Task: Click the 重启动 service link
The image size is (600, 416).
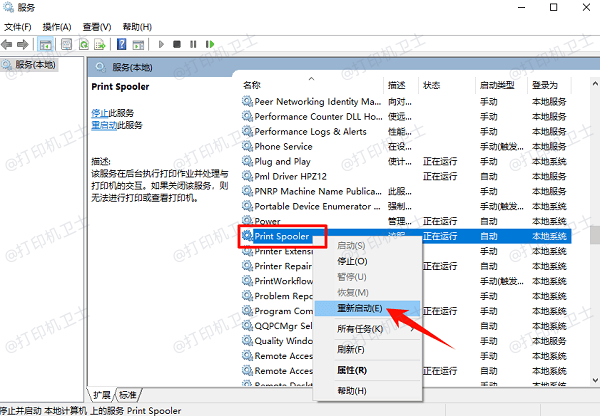Action: tap(102, 125)
